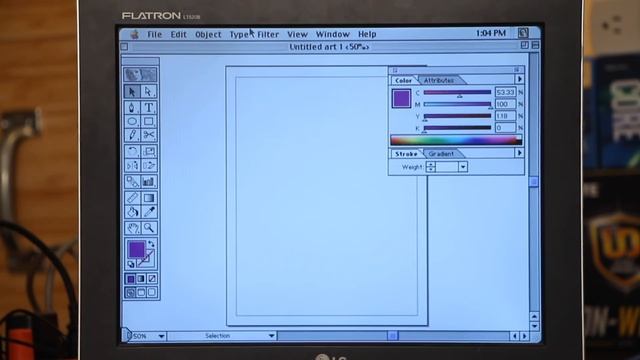Select the Shear tool
The width and height of the screenshot is (640, 360).
pos(149,165)
